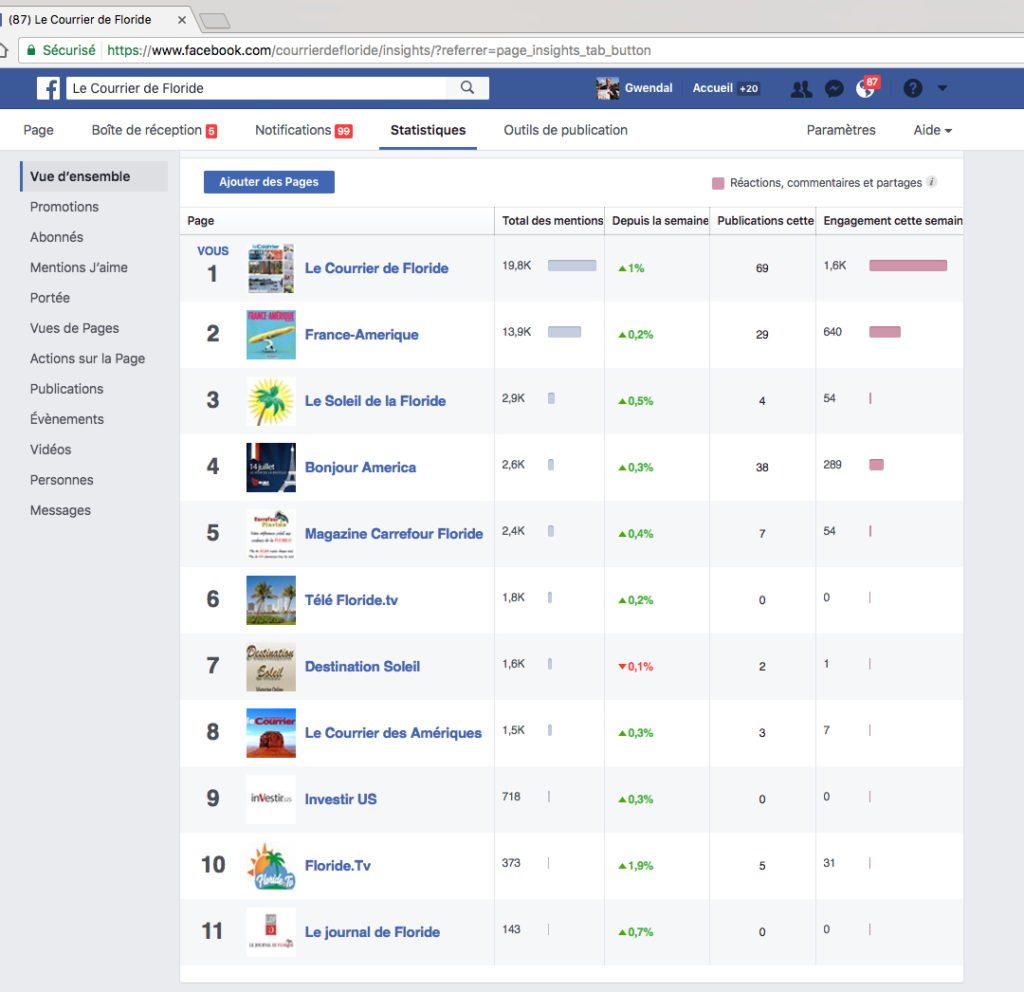Viewport: 1024px width, 992px height.
Task: Open the France-Amerique page link
Action: point(362,335)
